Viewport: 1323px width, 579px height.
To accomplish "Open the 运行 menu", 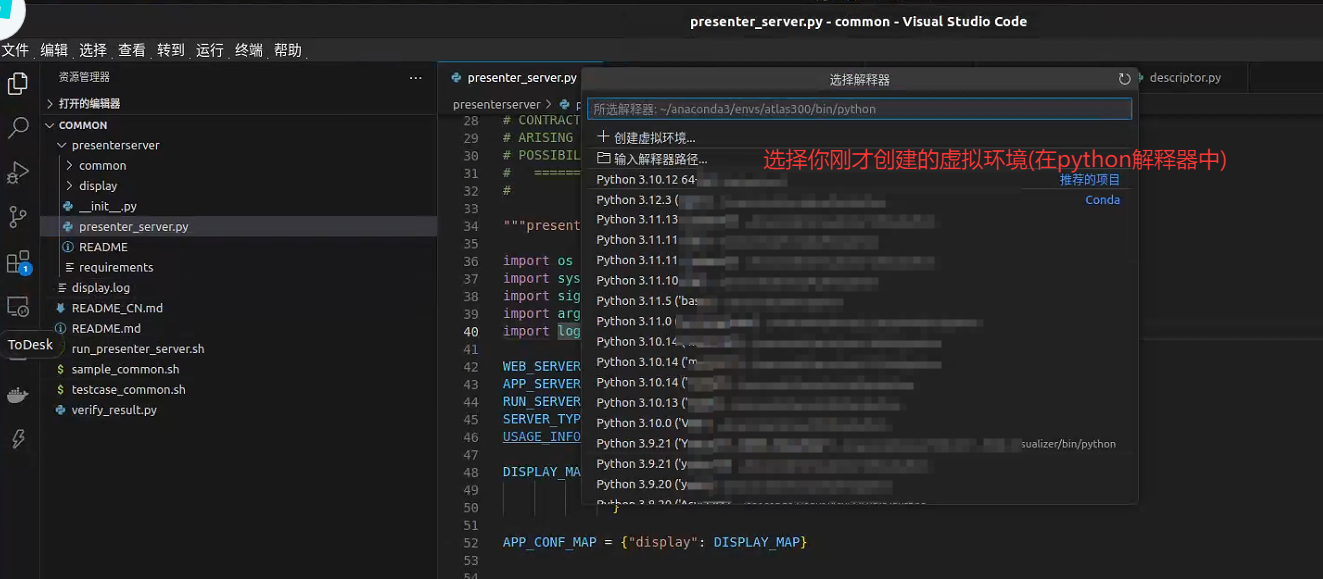I will pyautogui.click(x=210, y=50).
